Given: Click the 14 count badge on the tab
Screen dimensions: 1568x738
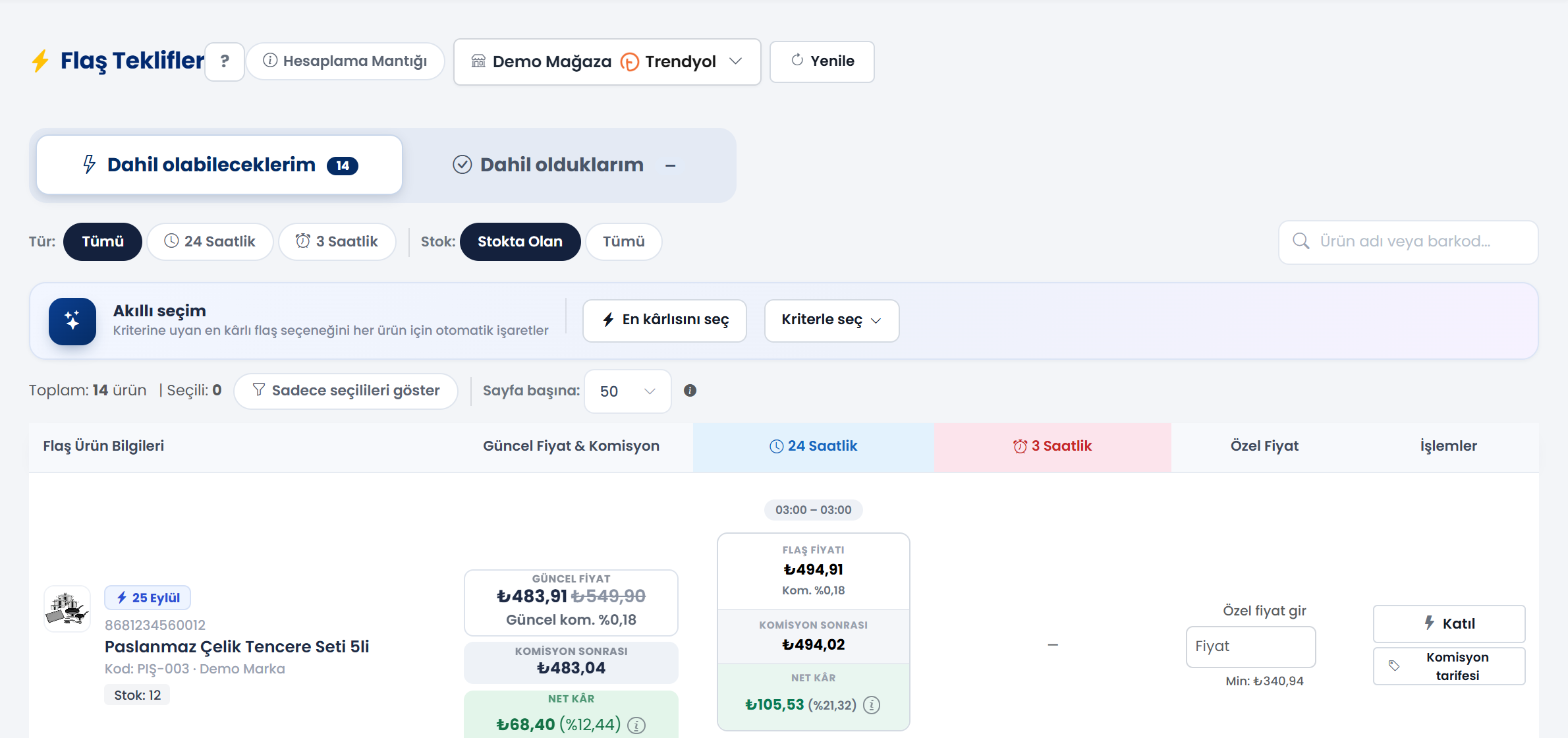Looking at the screenshot, I should point(343,165).
